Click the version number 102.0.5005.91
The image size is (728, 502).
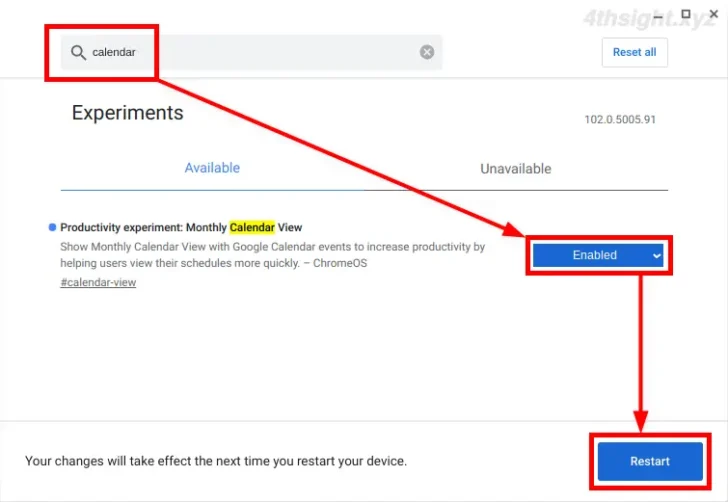[620, 120]
